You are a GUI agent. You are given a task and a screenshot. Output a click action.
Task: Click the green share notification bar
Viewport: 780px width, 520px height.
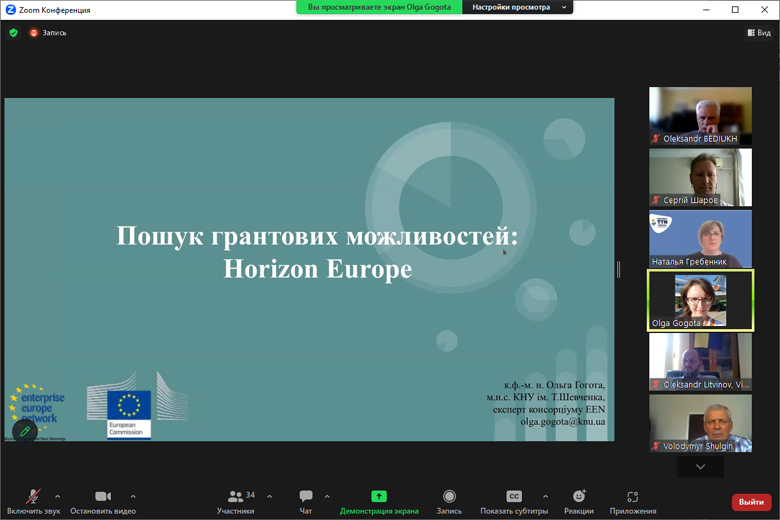(380, 7)
